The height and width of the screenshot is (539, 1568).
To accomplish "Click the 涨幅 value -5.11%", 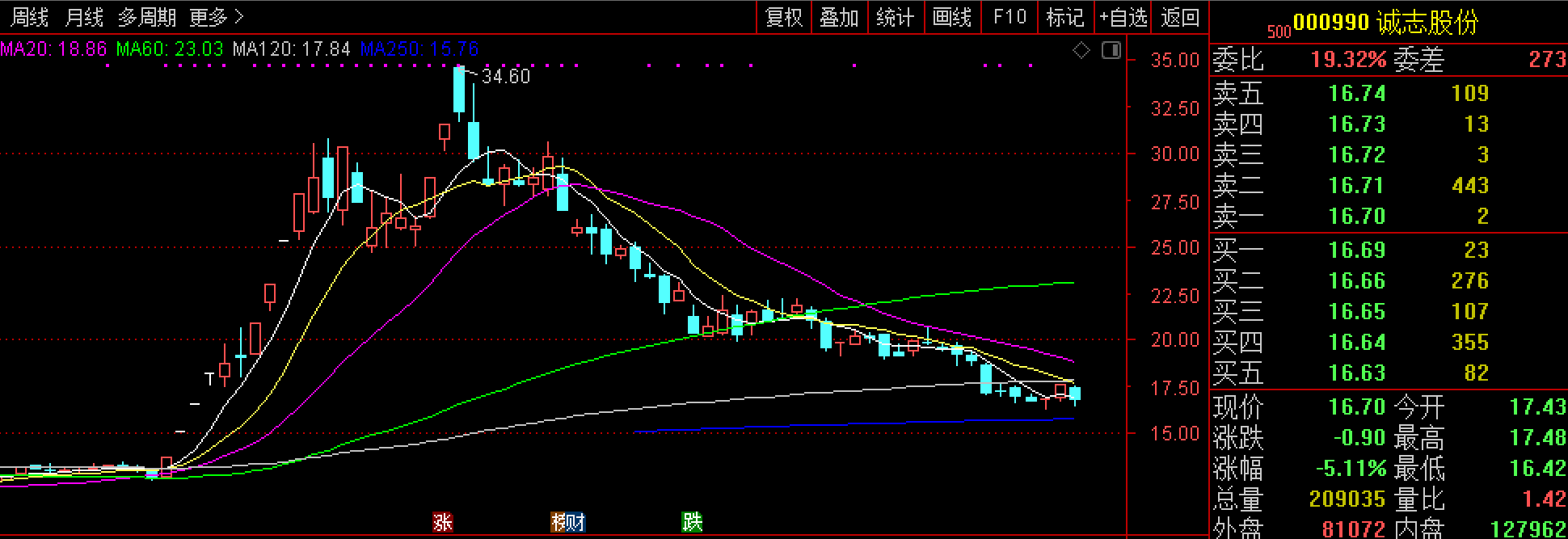I will (x=1351, y=469).
